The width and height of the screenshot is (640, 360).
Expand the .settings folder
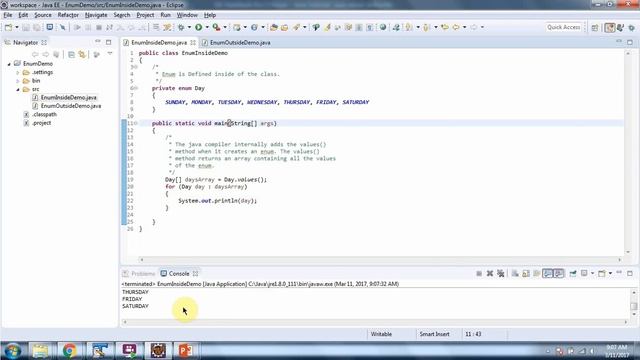pos(18,72)
